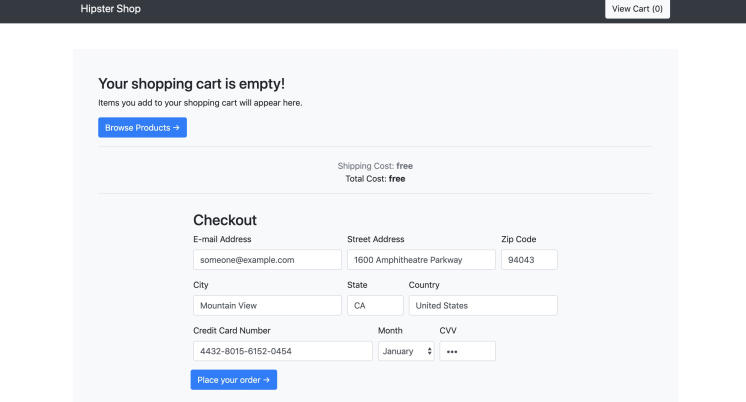Click the Checkout heading

(x=225, y=220)
